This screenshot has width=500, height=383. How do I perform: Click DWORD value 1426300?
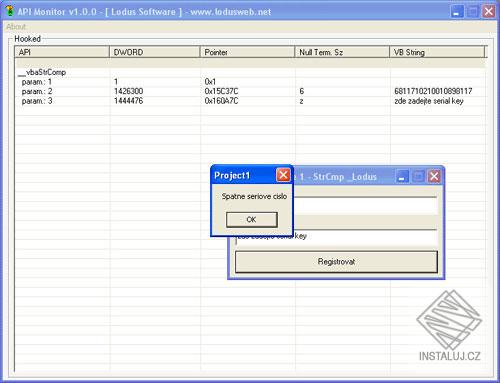[129, 91]
